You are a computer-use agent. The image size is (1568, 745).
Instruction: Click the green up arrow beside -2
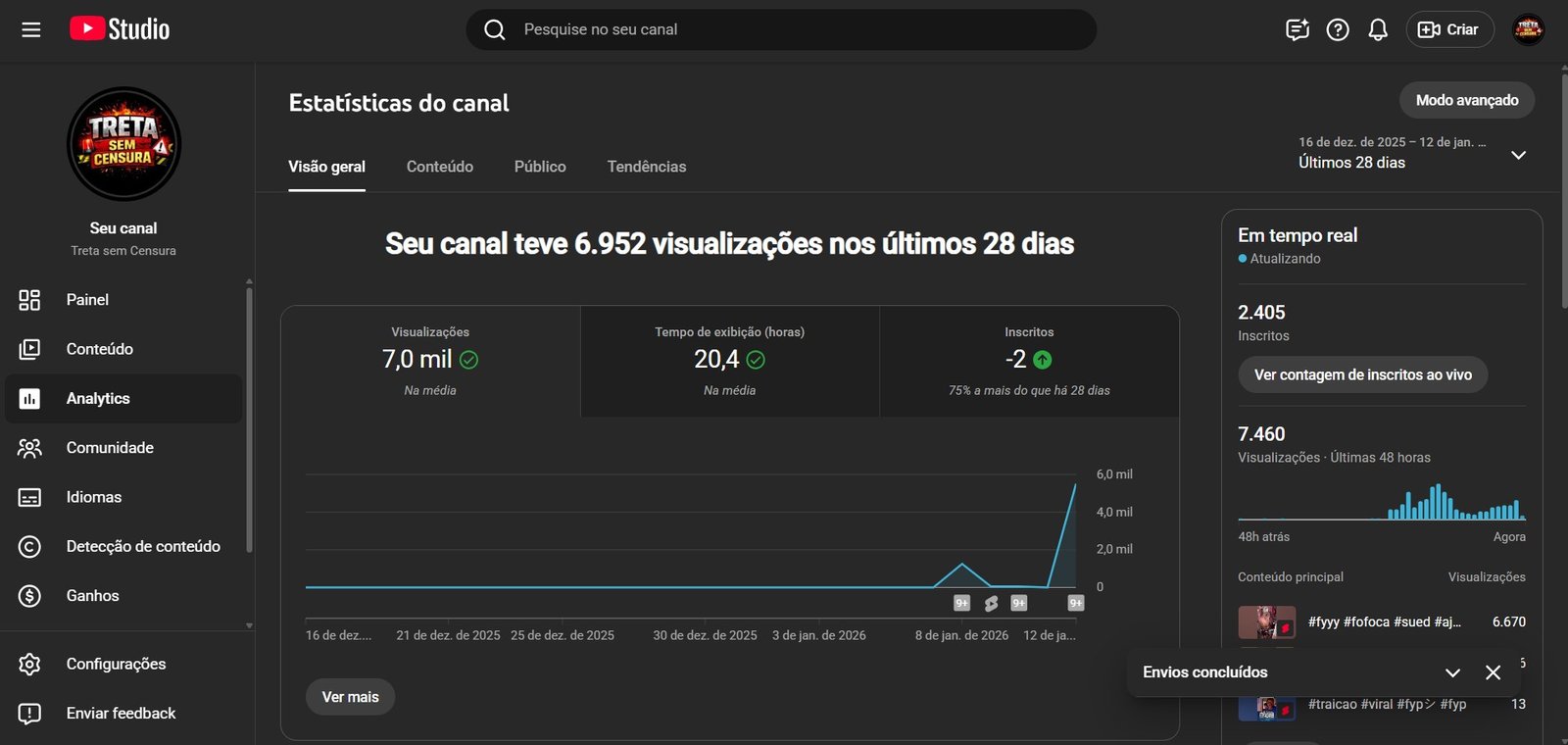click(1043, 360)
